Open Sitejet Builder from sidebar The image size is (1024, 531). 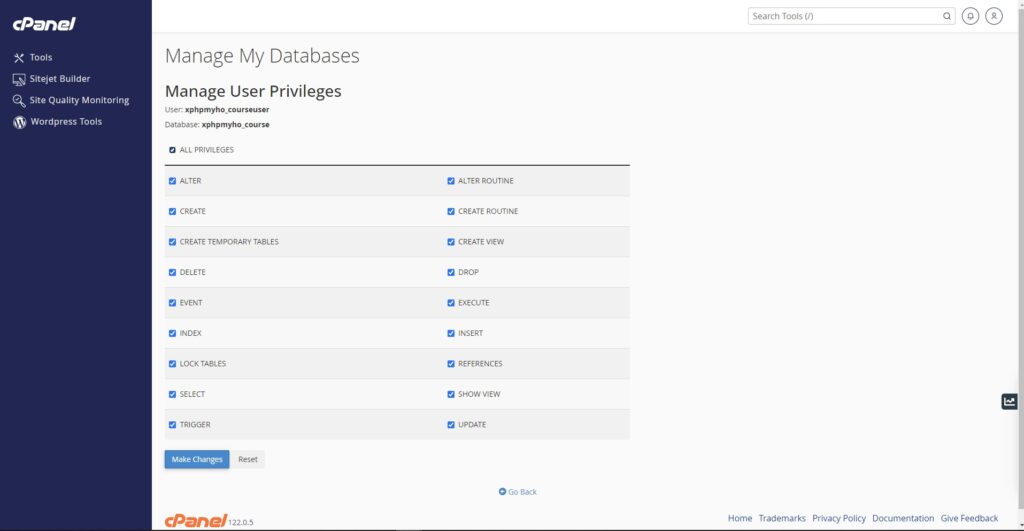[x=59, y=79]
